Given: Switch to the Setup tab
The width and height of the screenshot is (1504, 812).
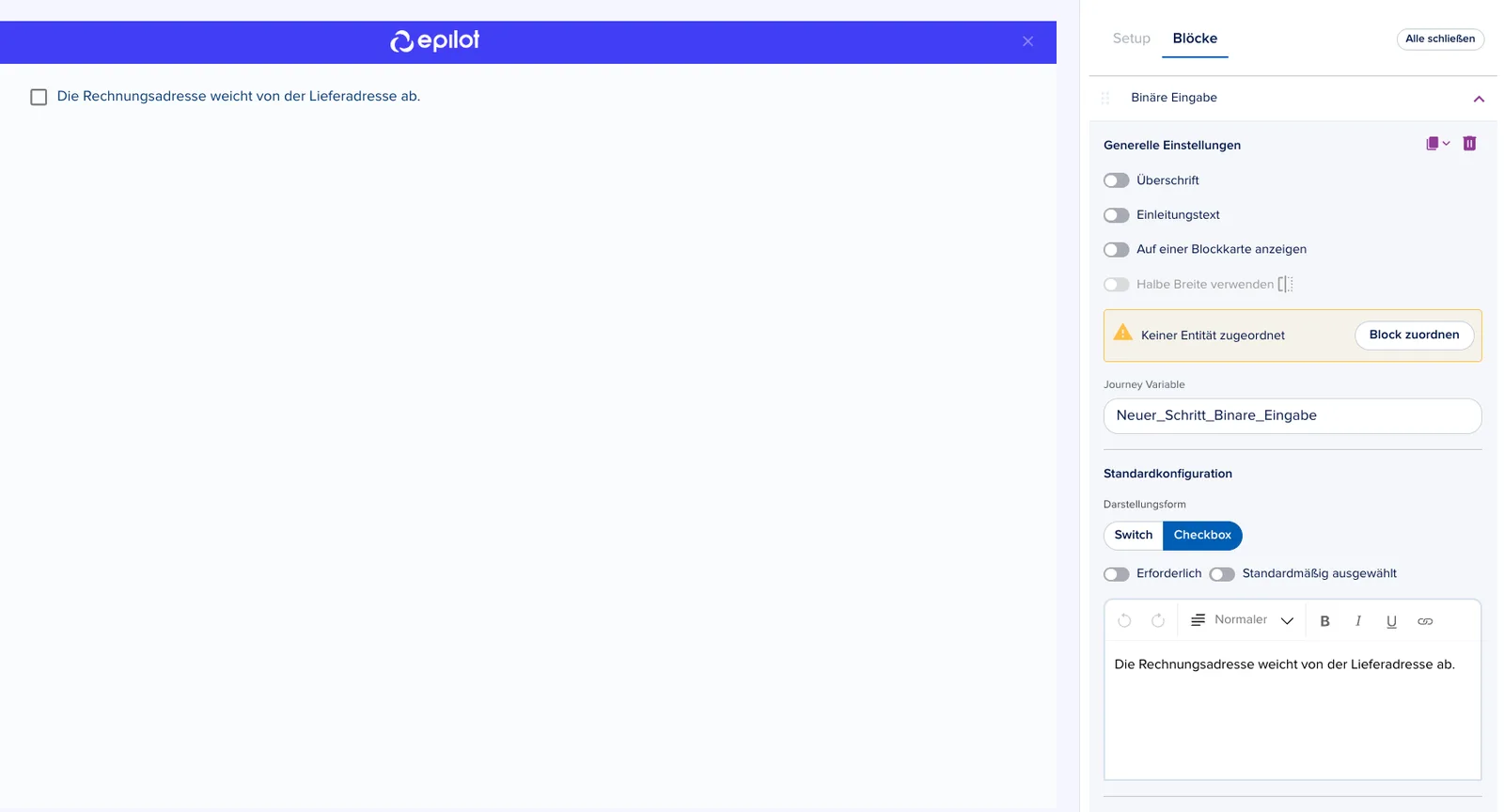Looking at the screenshot, I should coord(1132,39).
